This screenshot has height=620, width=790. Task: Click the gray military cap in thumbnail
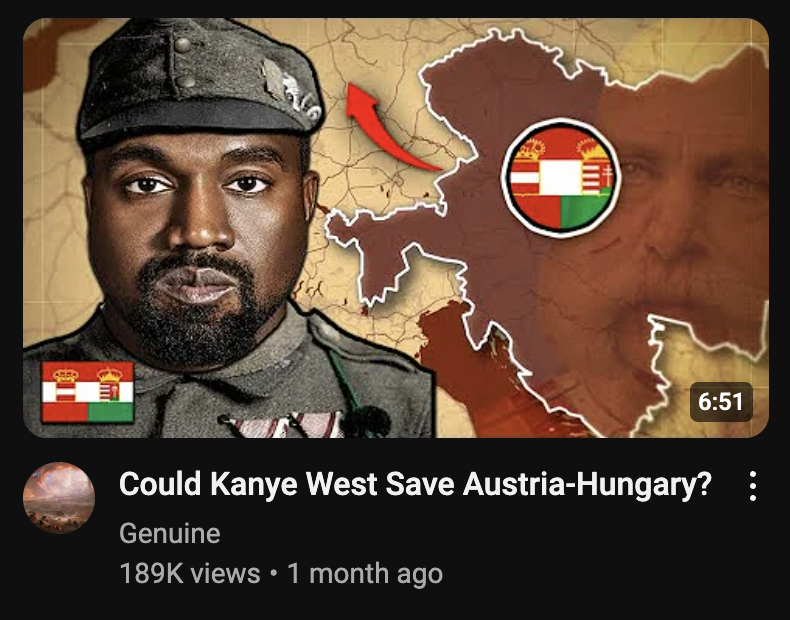click(x=200, y=83)
